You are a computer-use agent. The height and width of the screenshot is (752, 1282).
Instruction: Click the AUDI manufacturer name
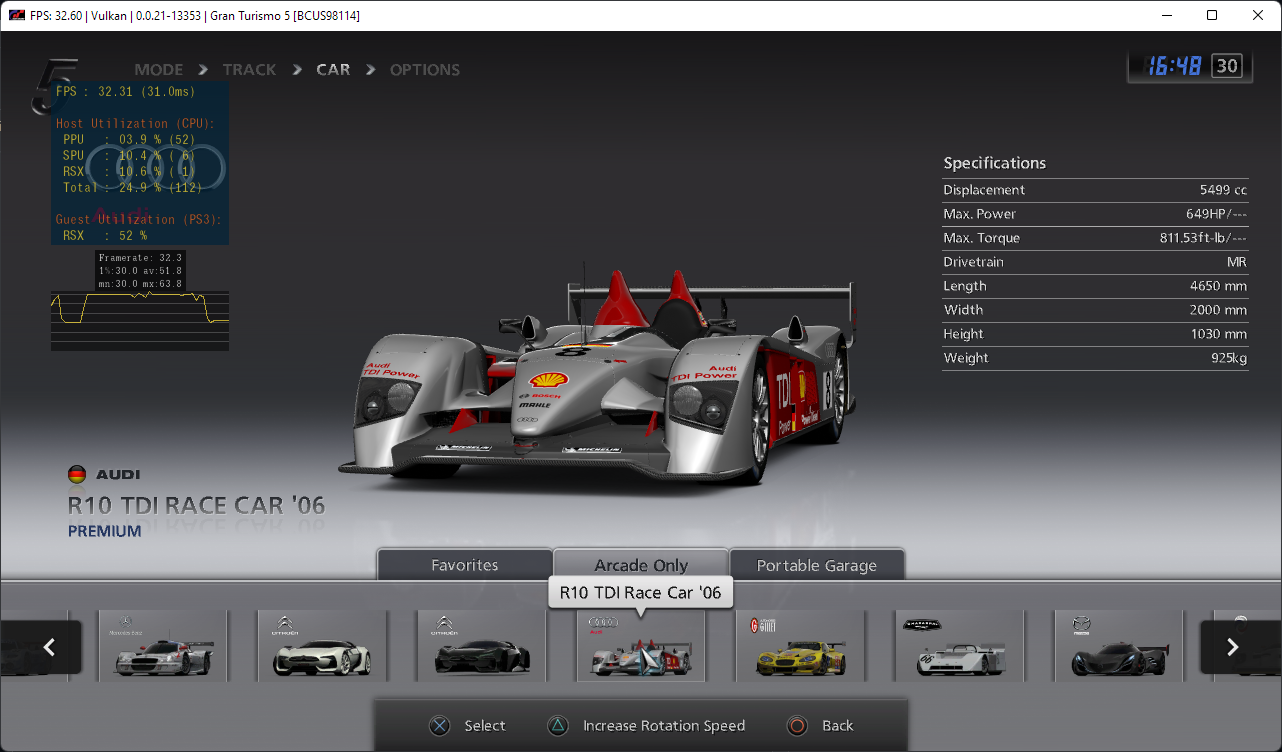click(118, 475)
